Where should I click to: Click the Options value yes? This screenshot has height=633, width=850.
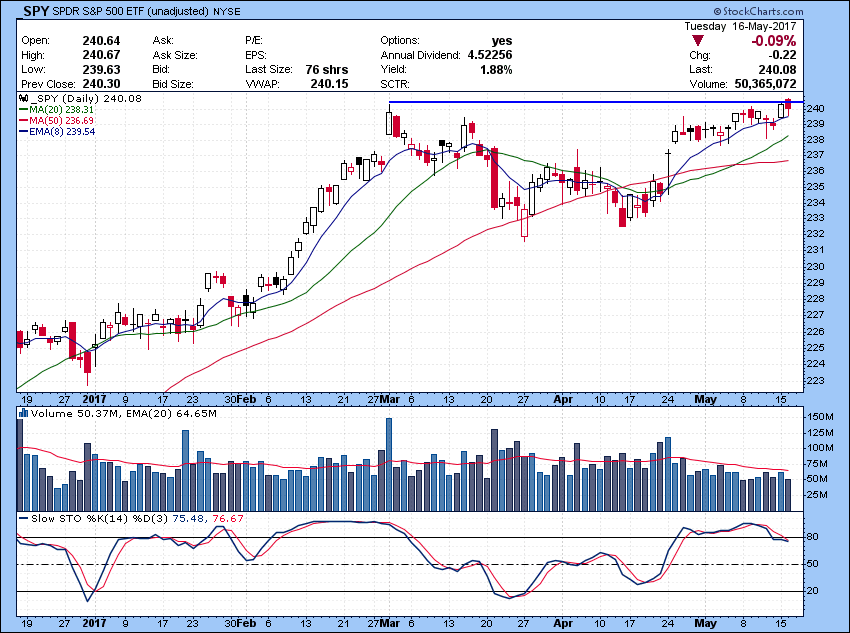[502, 41]
